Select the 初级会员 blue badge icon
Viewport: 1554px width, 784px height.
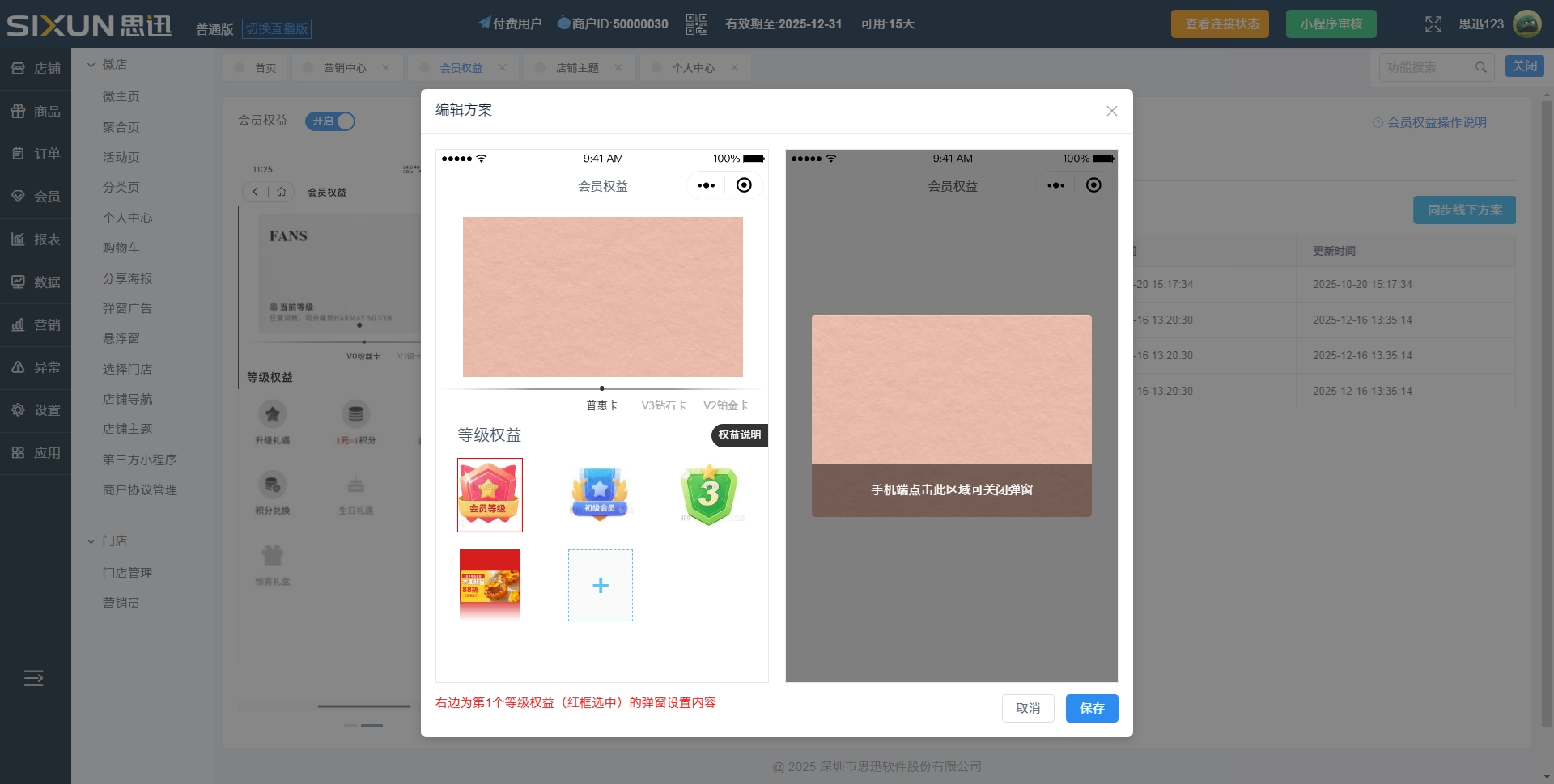[x=600, y=494]
